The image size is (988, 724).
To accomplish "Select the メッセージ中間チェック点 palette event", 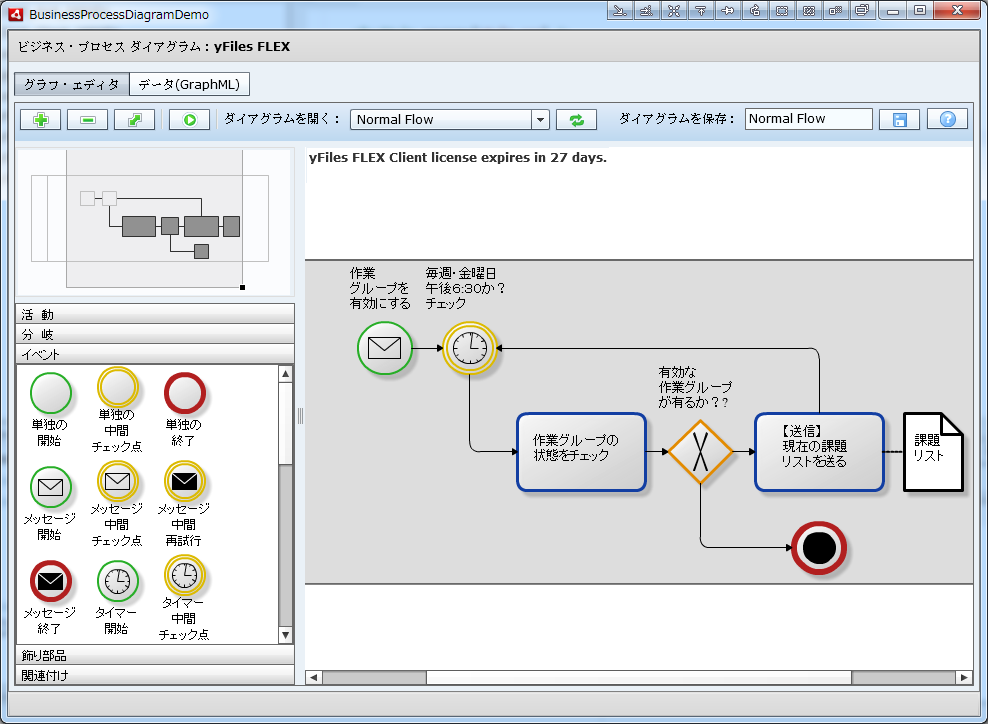I will pyautogui.click(x=117, y=503).
